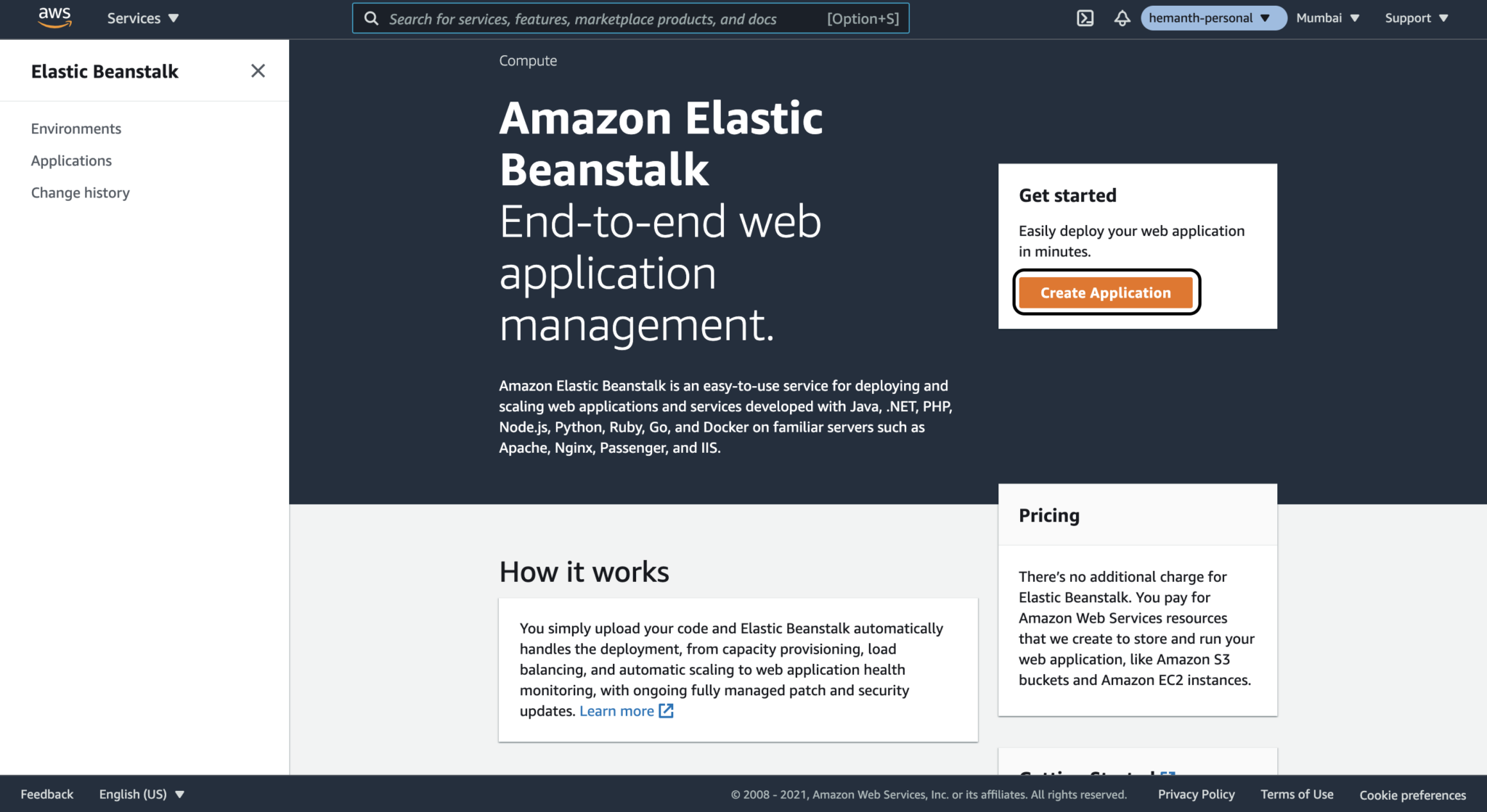Click external link icon beside Learn more
The width and height of the screenshot is (1487, 812).
pyautogui.click(x=666, y=711)
